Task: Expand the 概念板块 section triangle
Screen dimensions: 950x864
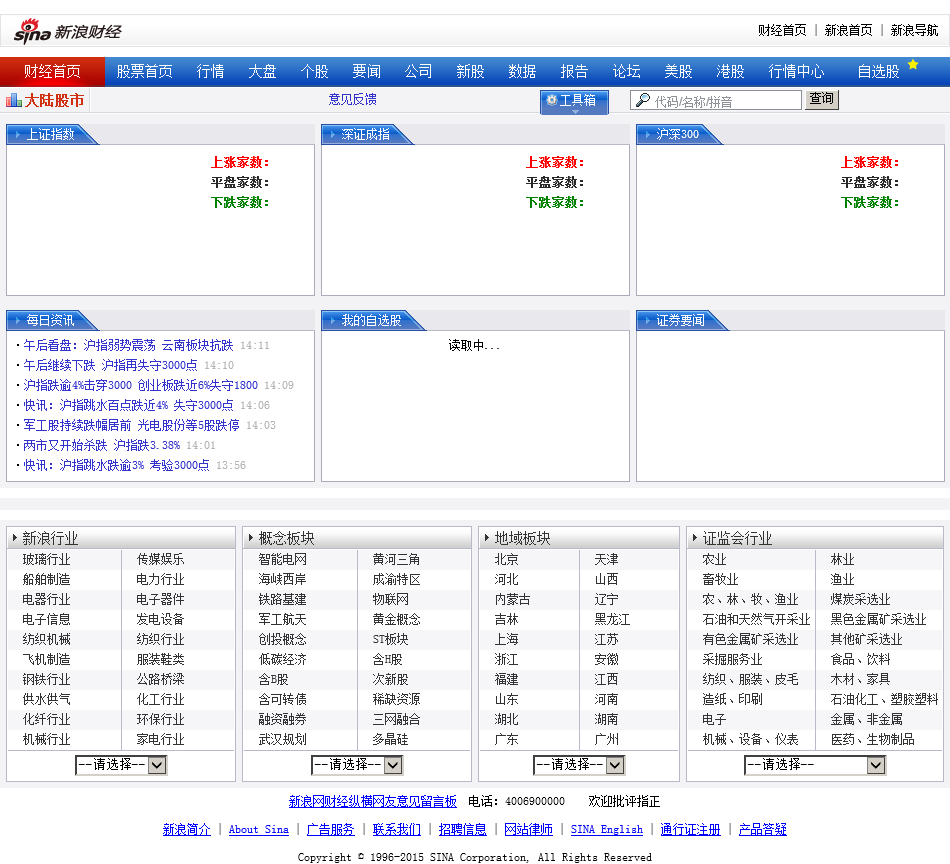Action: pyautogui.click(x=251, y=537)
